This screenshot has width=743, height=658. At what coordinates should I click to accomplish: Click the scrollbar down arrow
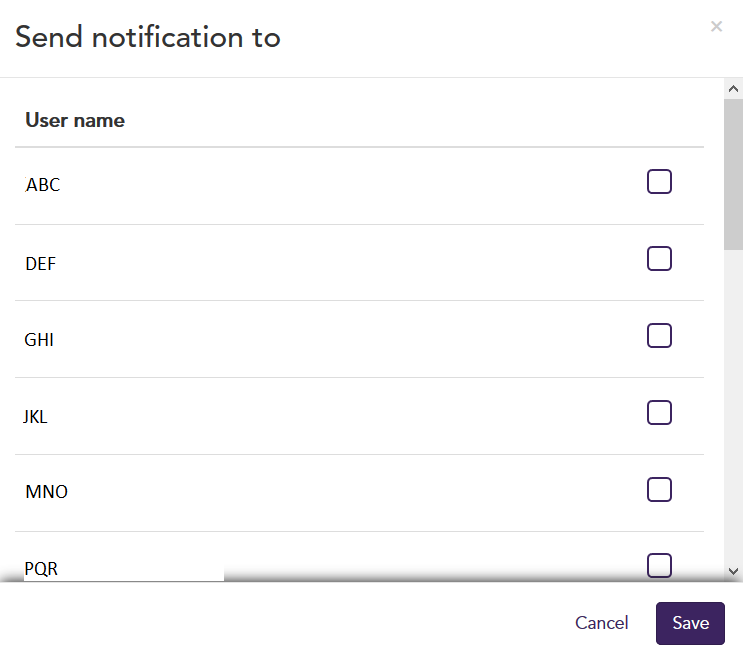tap(733, 571)
